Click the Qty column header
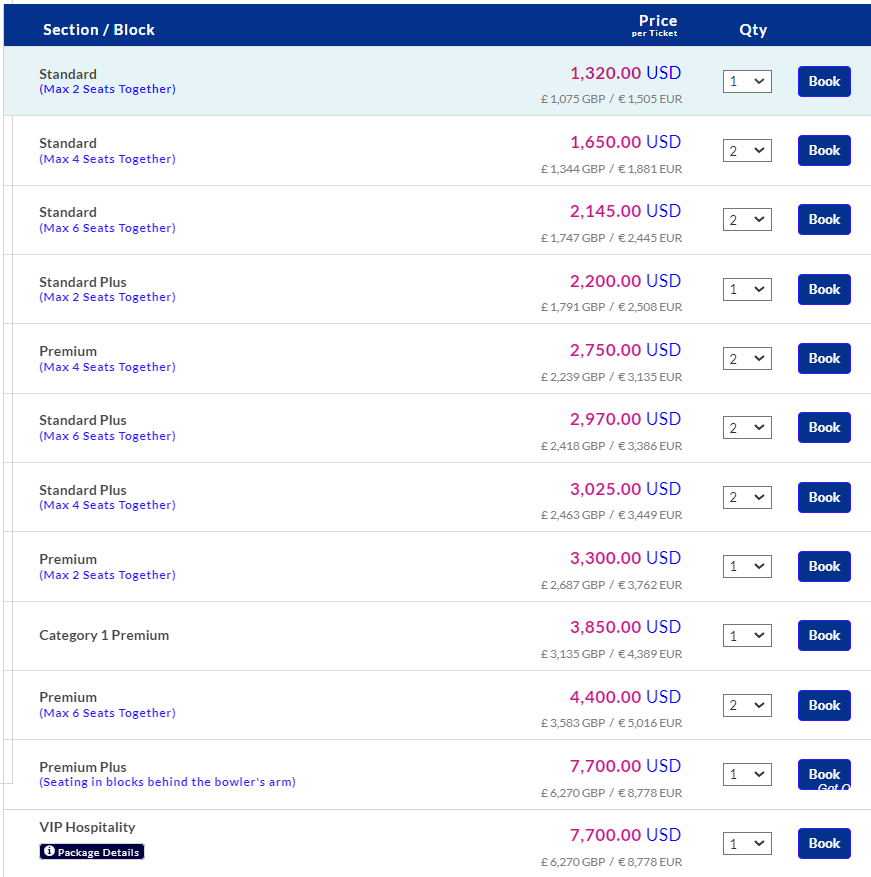This screenshot has width=871, height=877. click(x=753, y=30)
